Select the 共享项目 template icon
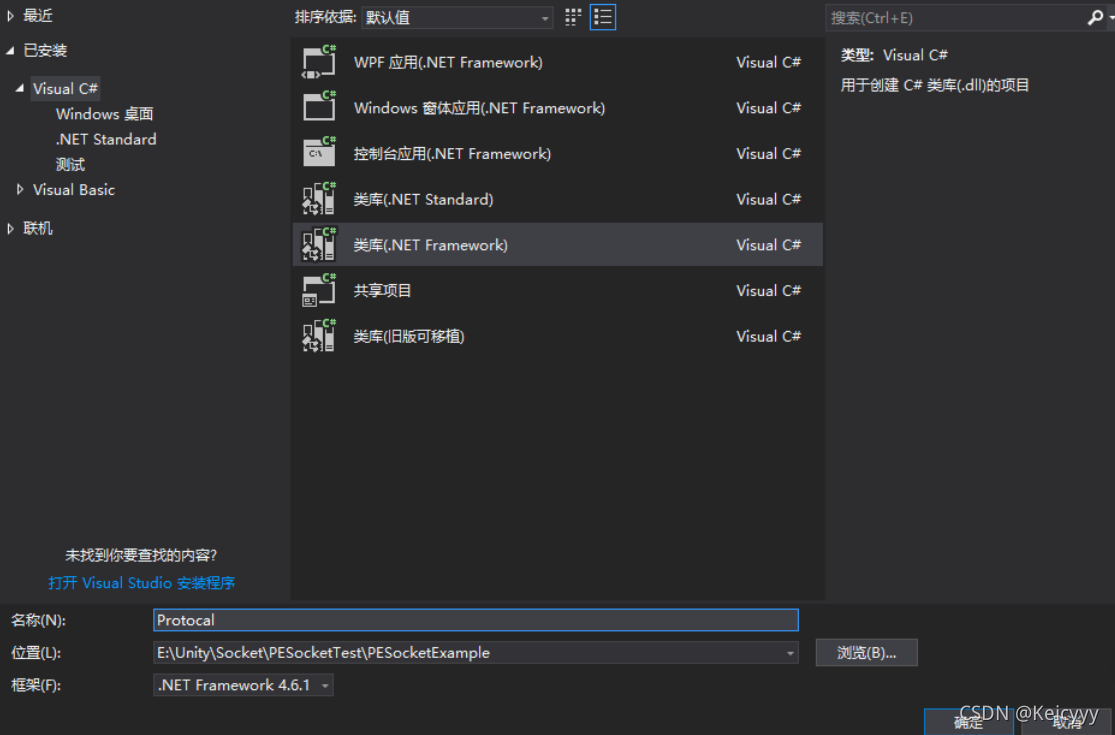 pos(317,290)
